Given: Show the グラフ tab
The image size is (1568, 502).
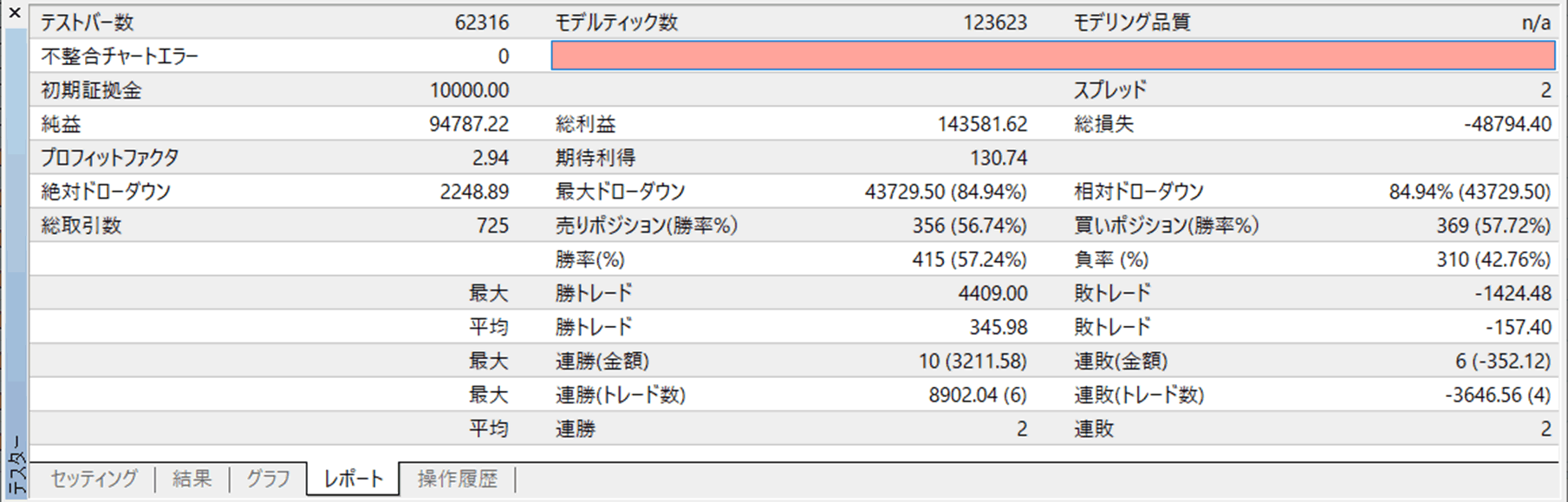Looking at the screenshot, I should coord(268,479).
